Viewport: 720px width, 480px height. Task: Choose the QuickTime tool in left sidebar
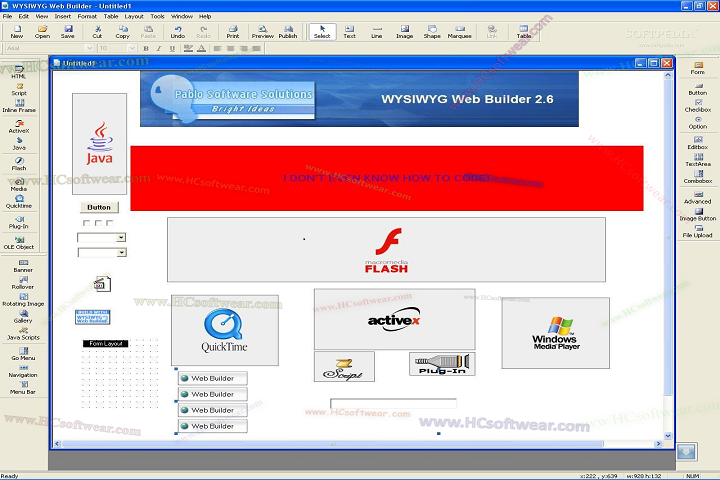pos(19,202)
